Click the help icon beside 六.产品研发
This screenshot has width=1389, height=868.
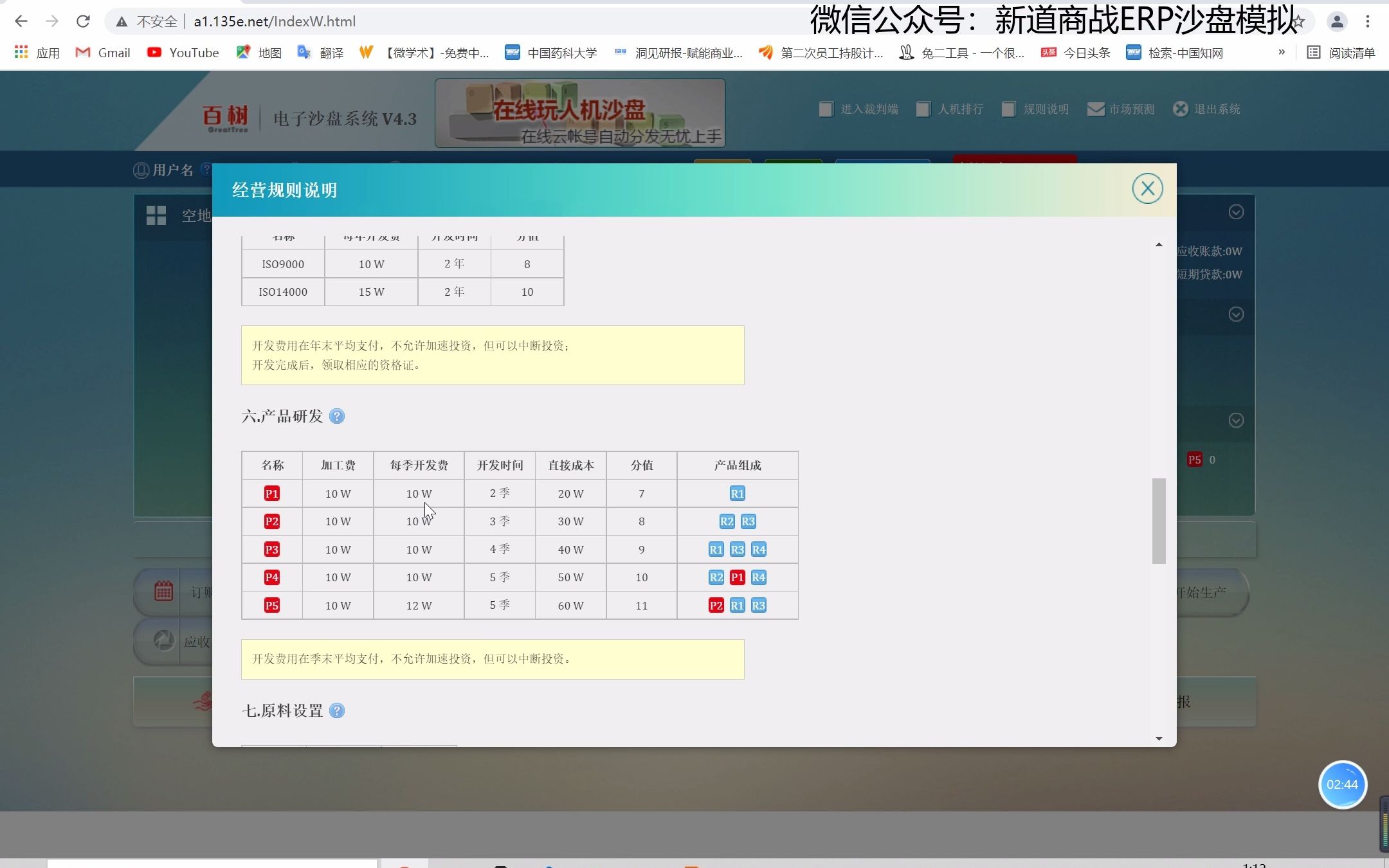(338, 416)
